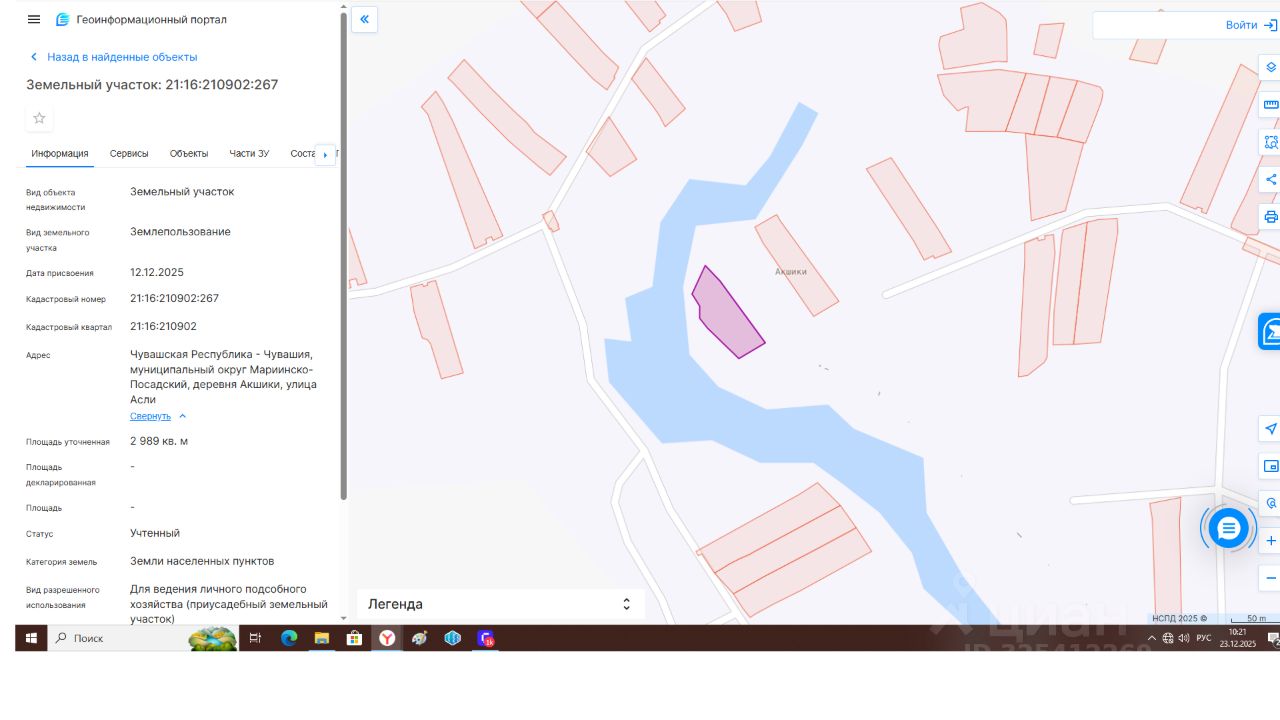Open the Paint palette app on the taskbar

[420, 638]
